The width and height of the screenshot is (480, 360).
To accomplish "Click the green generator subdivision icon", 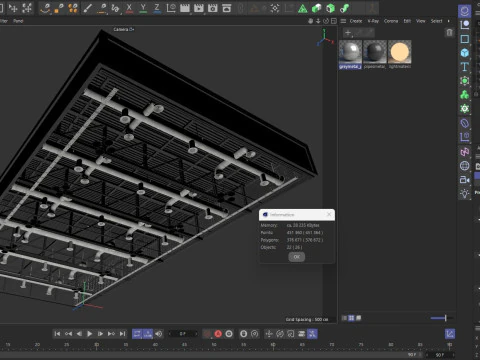I will coord(465,81).
